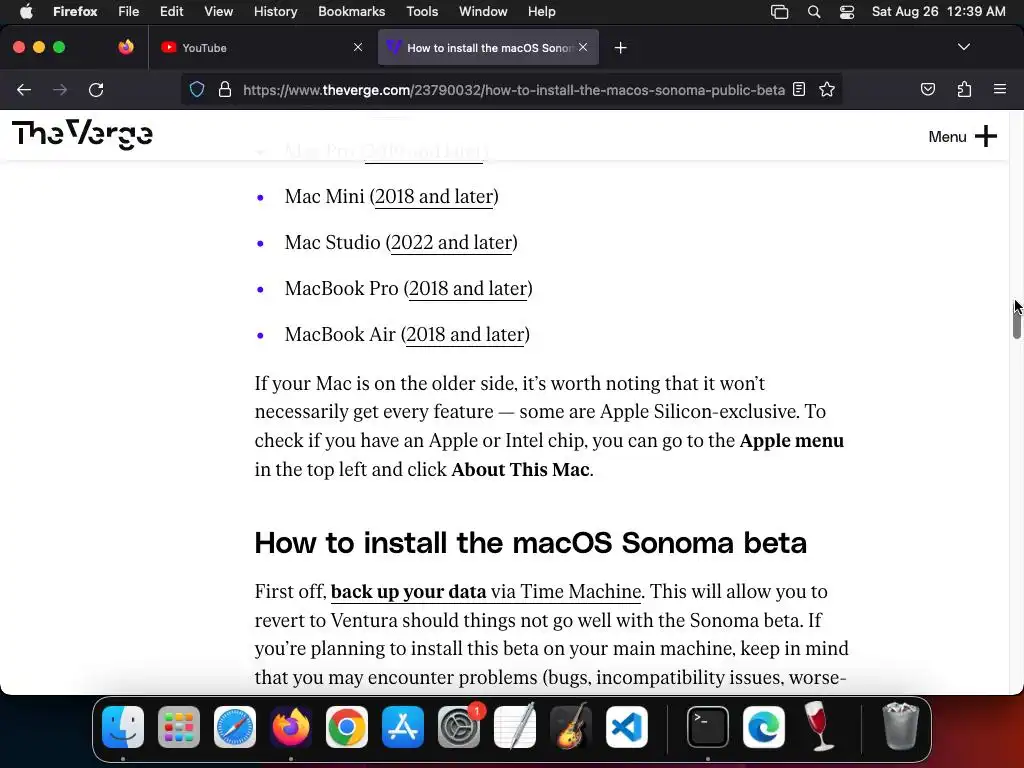1024x768 pixels.
Task: Open Wine app from the Dock
Action: pos(819,727)
